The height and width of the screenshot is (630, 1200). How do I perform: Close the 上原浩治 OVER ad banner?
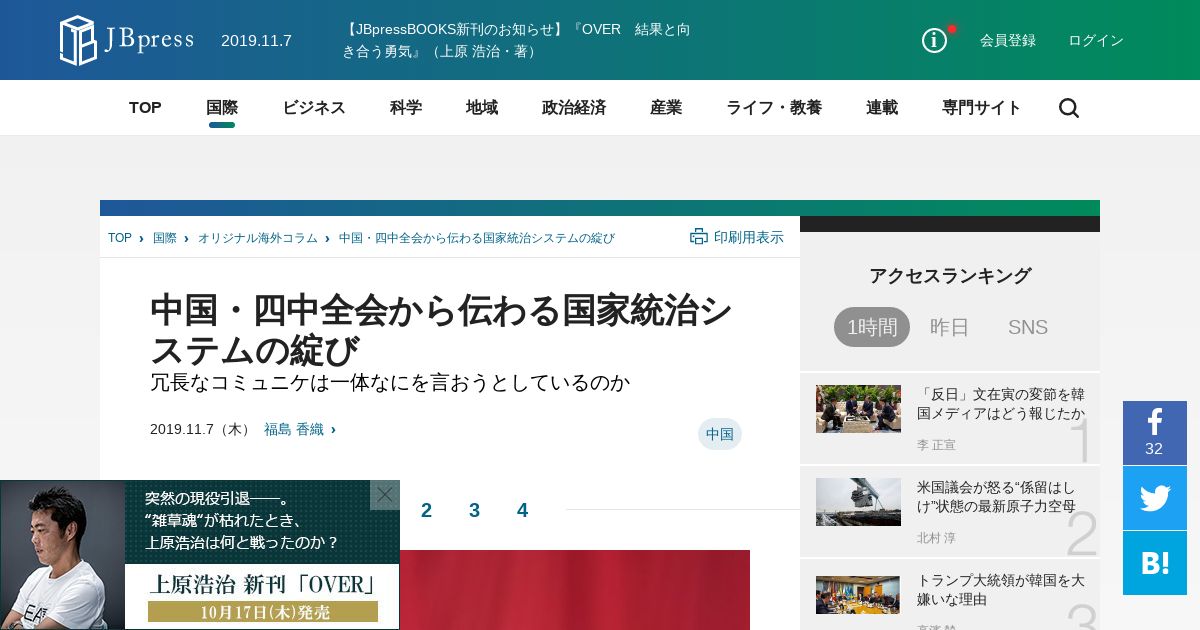pos(385,495)
